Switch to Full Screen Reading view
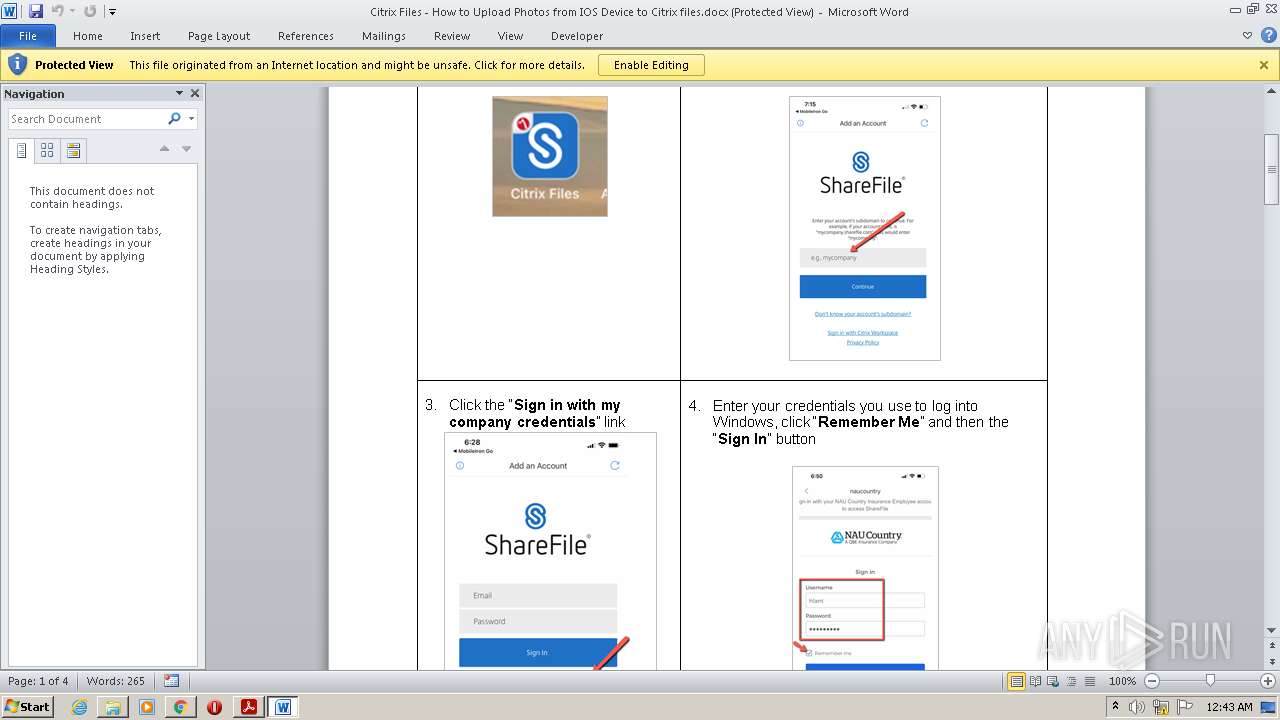The height and width of the screenshot is (720, 1280). pyautogui.click(x=1035, y=681)
